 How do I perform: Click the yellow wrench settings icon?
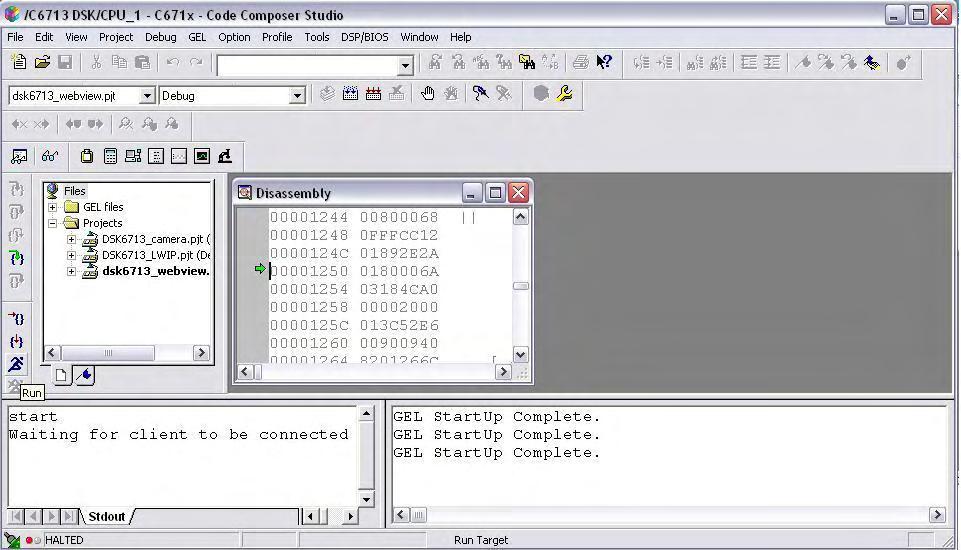tap(564, 94)
